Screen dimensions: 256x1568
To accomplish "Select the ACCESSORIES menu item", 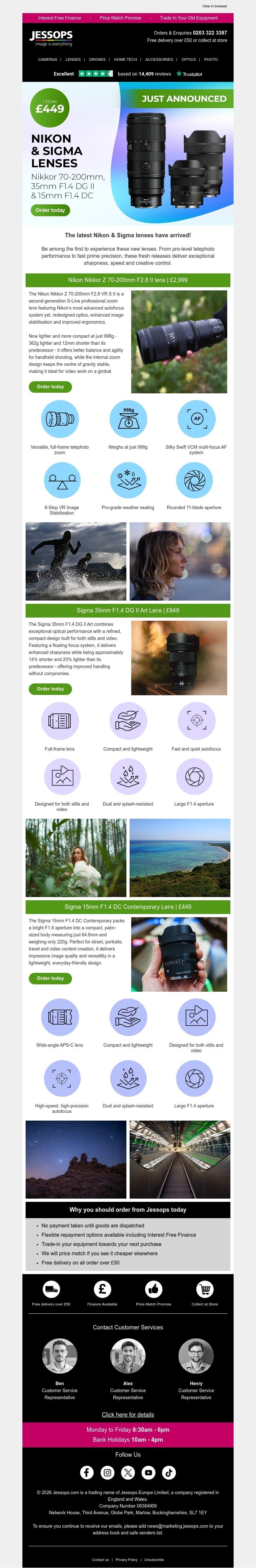I will click(158, 60).
